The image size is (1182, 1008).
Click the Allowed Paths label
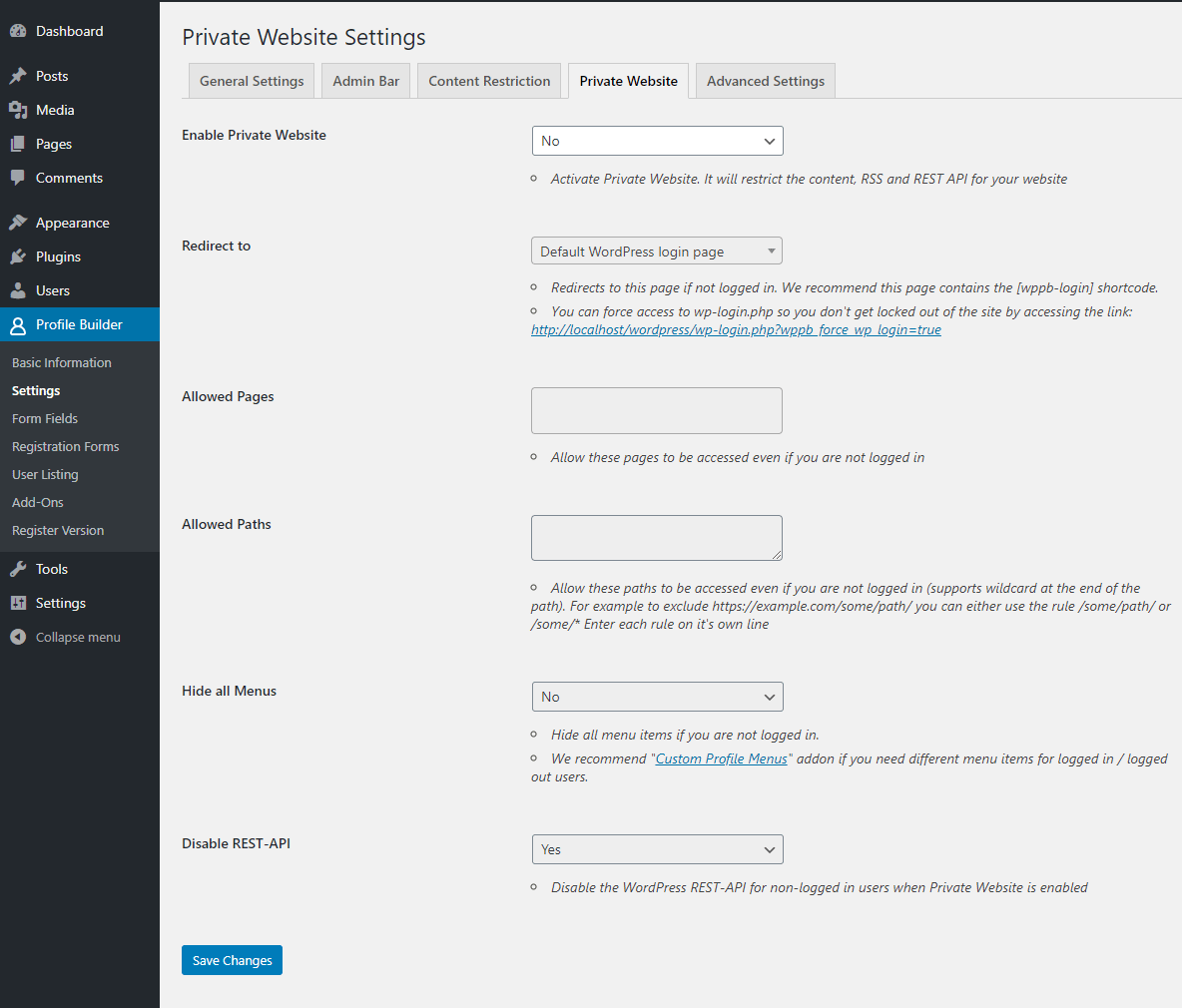coord(227,524)
